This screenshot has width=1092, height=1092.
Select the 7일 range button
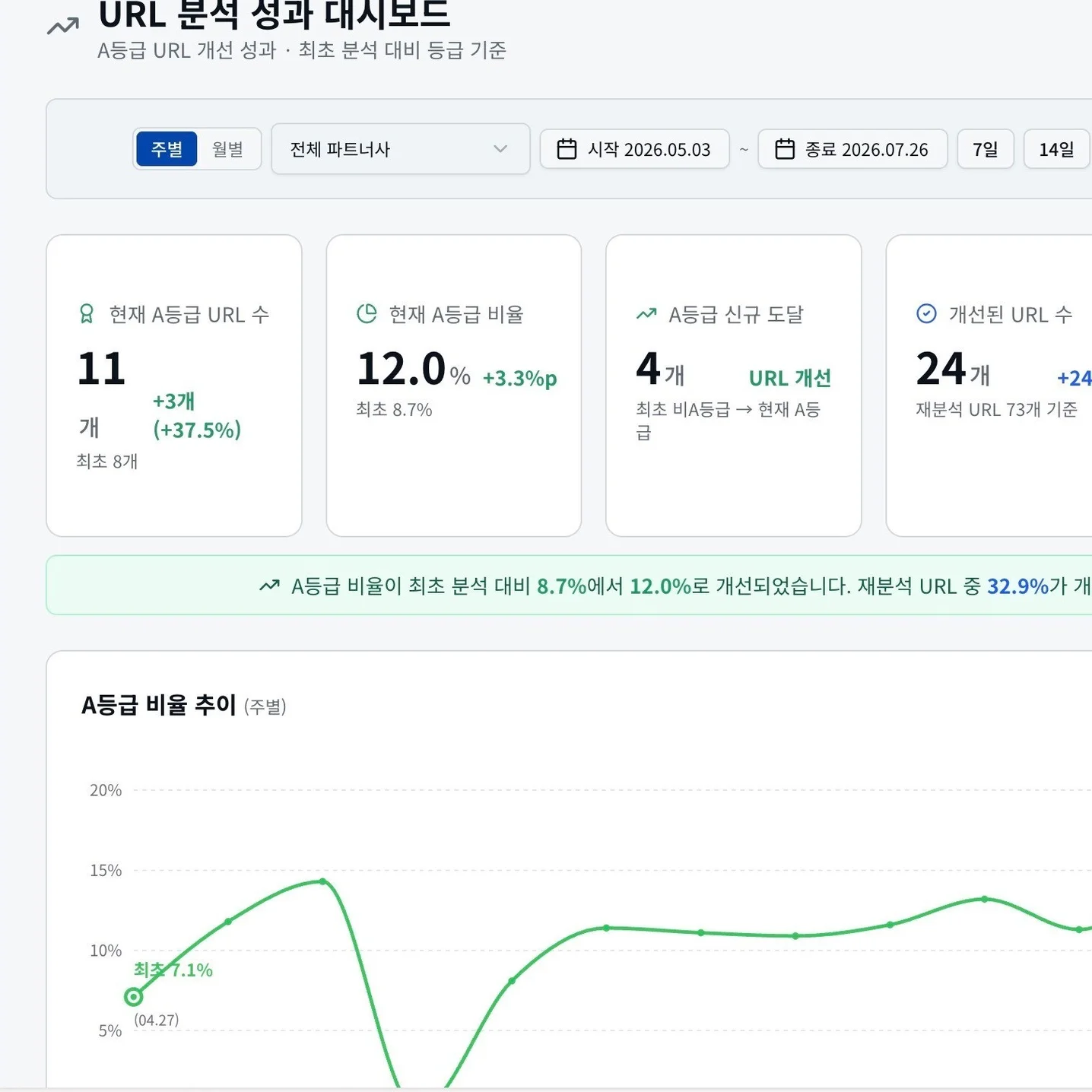pyautogui.click(x=985, y=149)
